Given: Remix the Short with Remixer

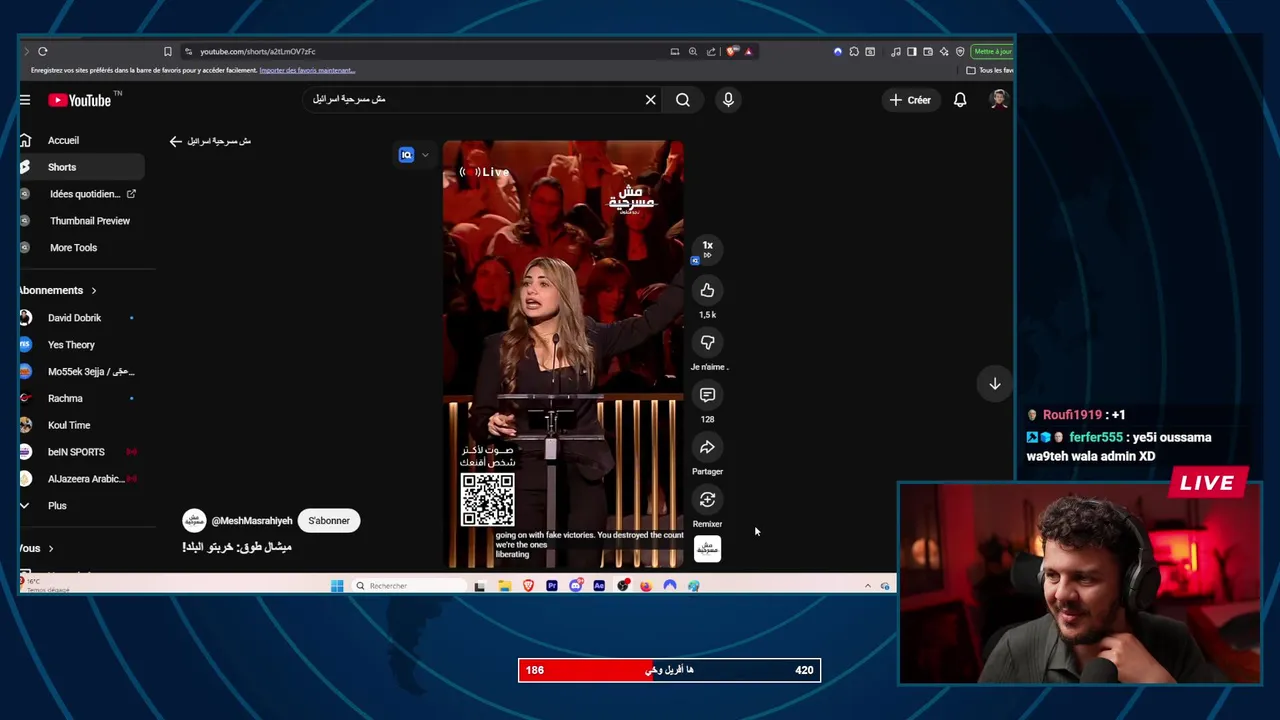Looking at the screenshot, I should 707,499.
